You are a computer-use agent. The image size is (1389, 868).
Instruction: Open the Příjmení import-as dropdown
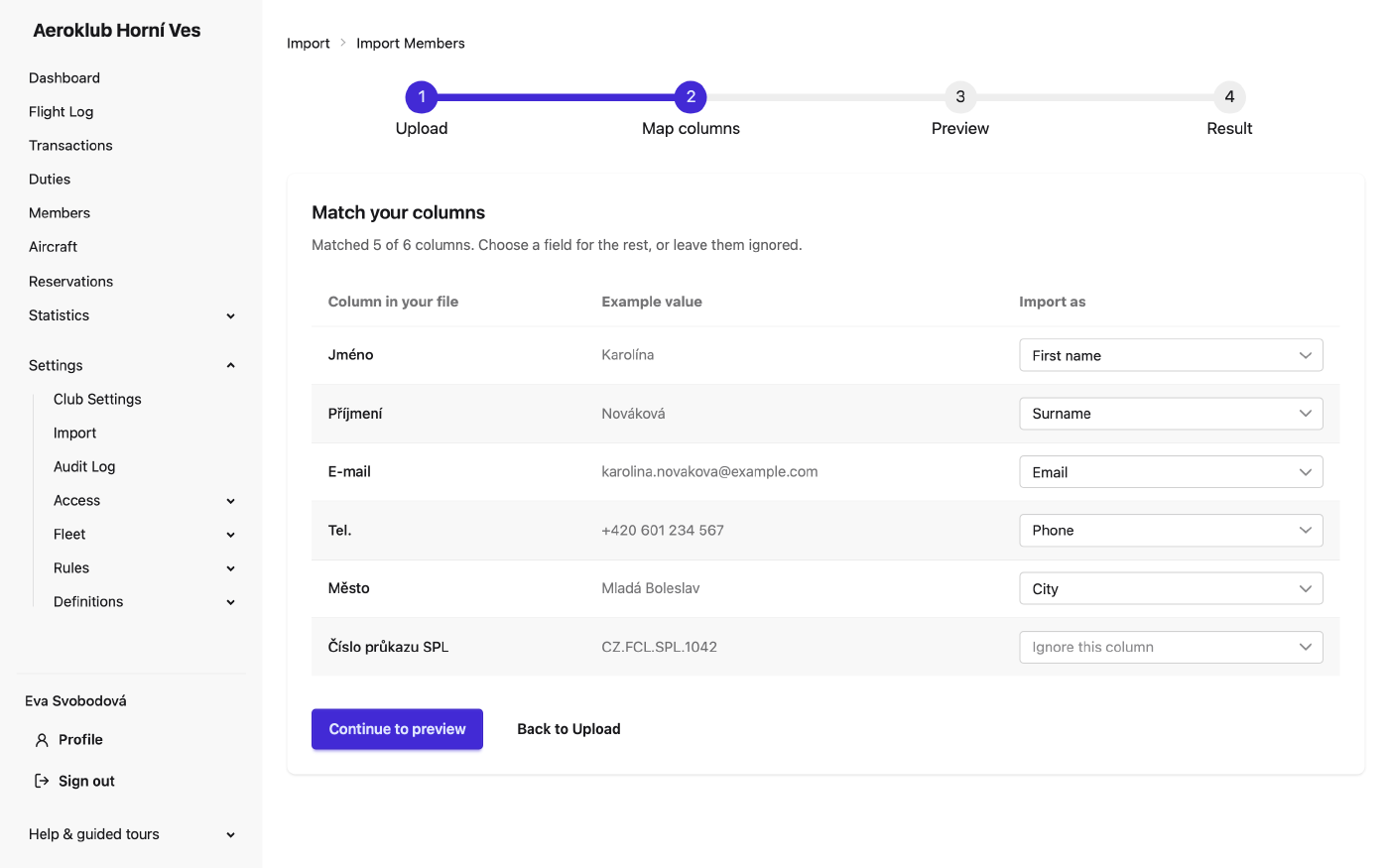coord(1171,414)
